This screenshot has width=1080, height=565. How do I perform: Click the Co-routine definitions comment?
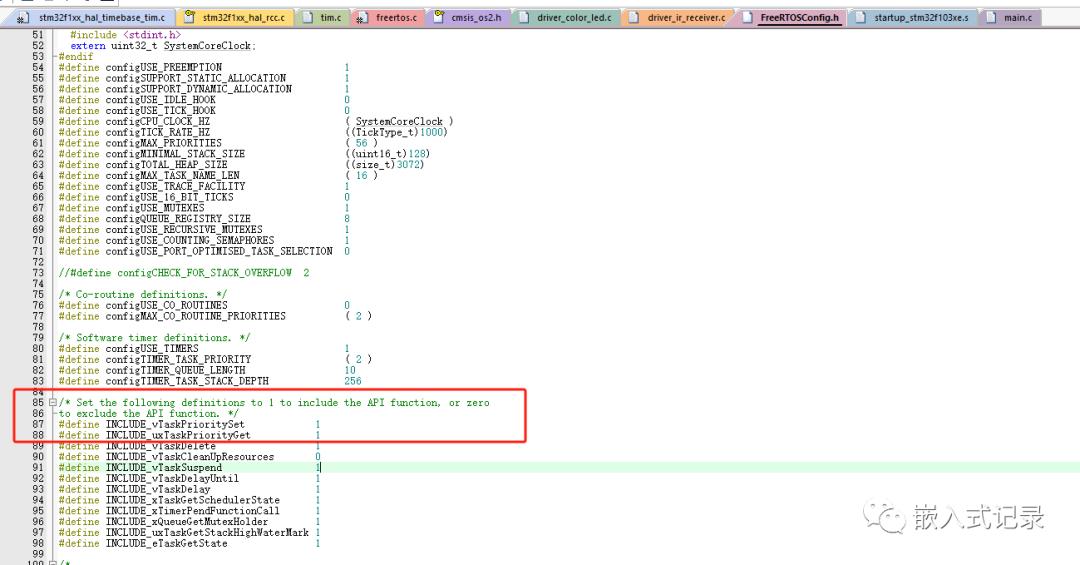143,294
